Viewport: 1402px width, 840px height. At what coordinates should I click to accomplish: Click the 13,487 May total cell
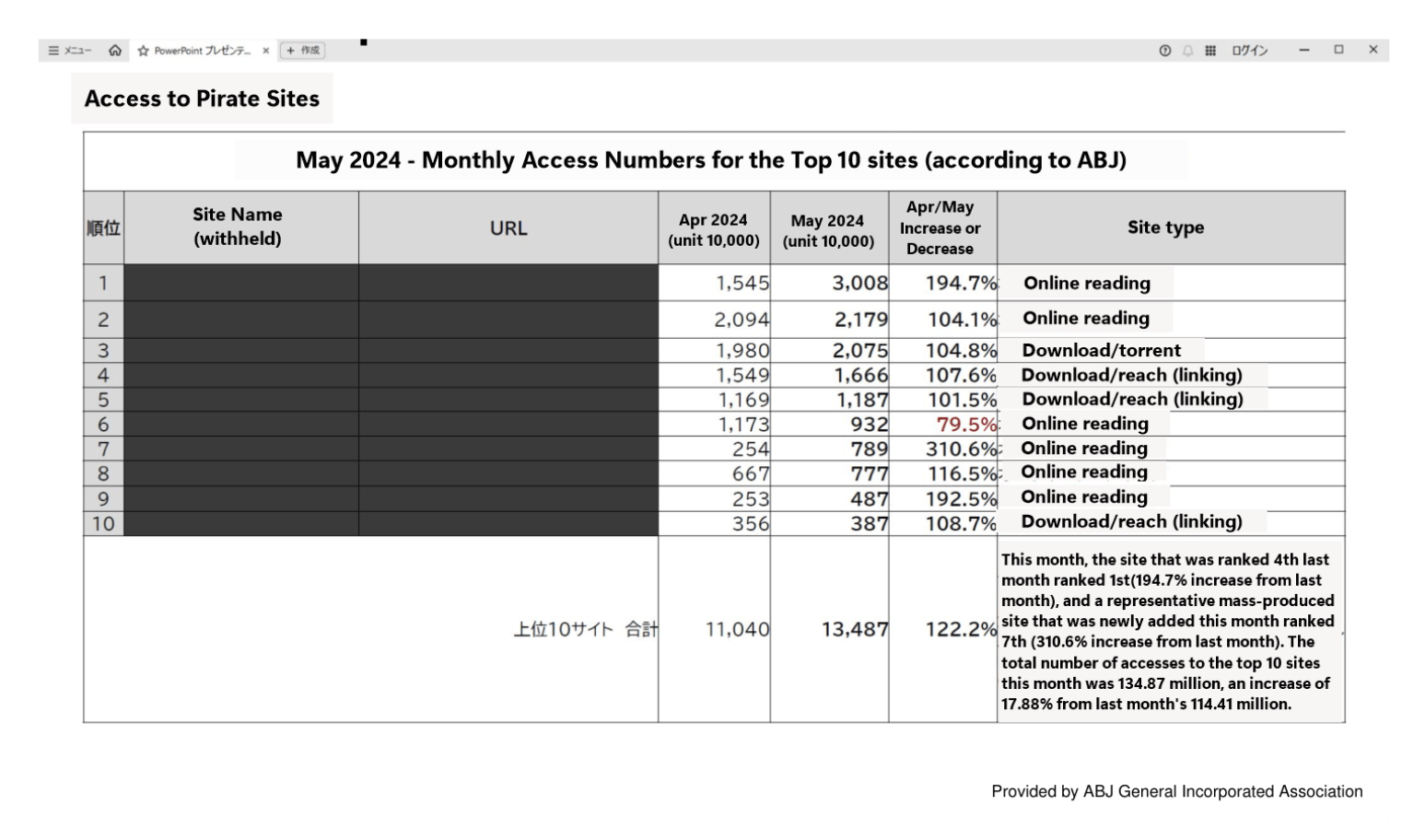tap(854, 629)
